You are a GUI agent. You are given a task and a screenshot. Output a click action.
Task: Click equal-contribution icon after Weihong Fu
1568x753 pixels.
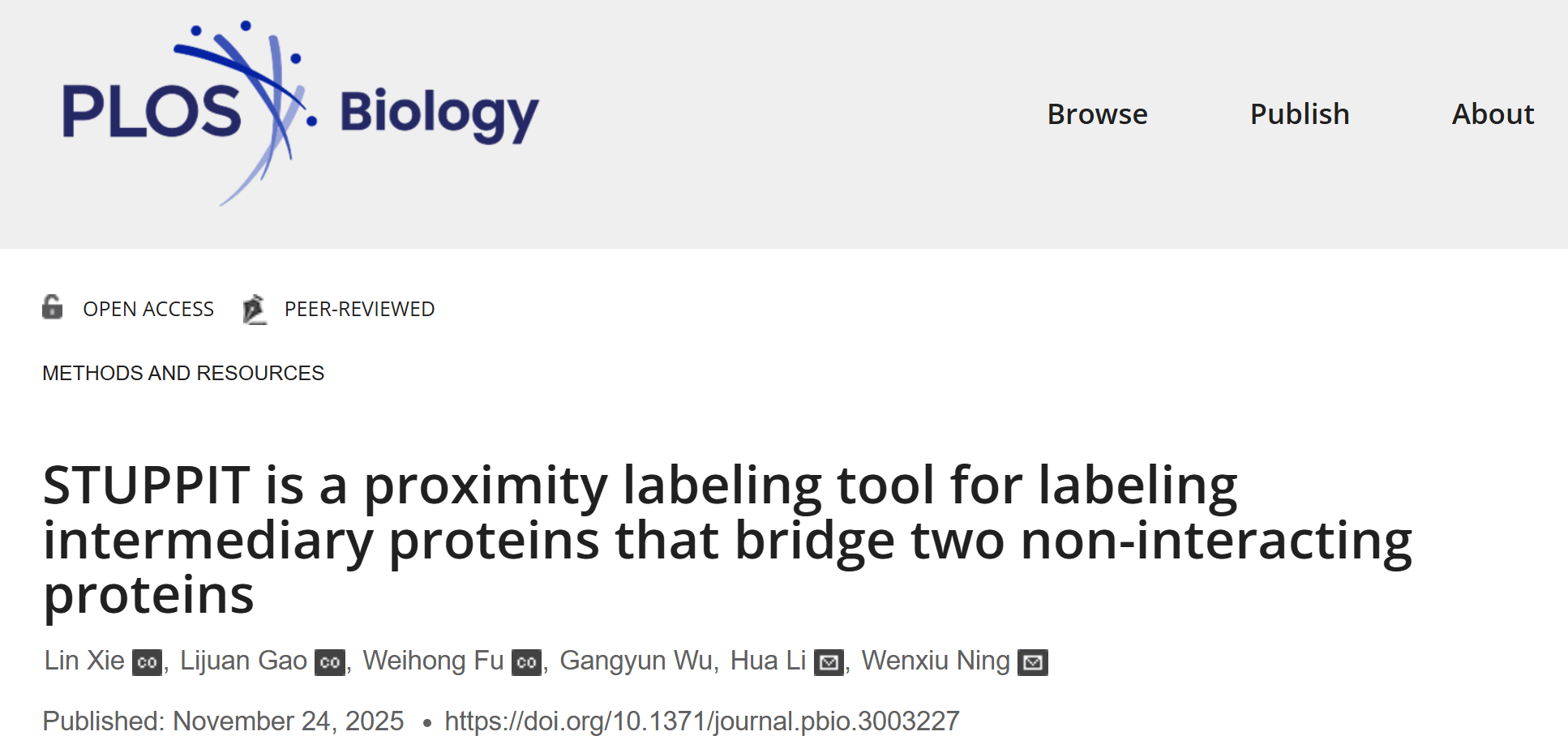[x=526, y=662]
